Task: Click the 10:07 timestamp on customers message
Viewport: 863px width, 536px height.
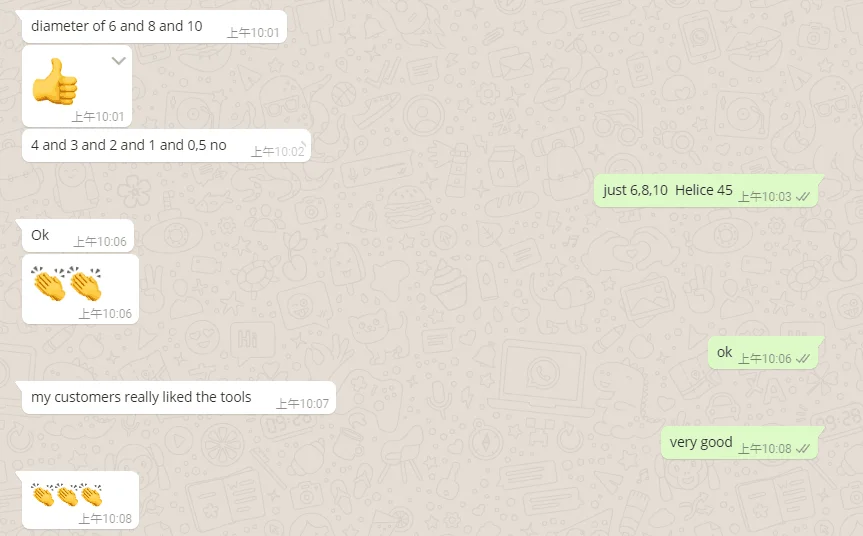Action: point(302,404)
